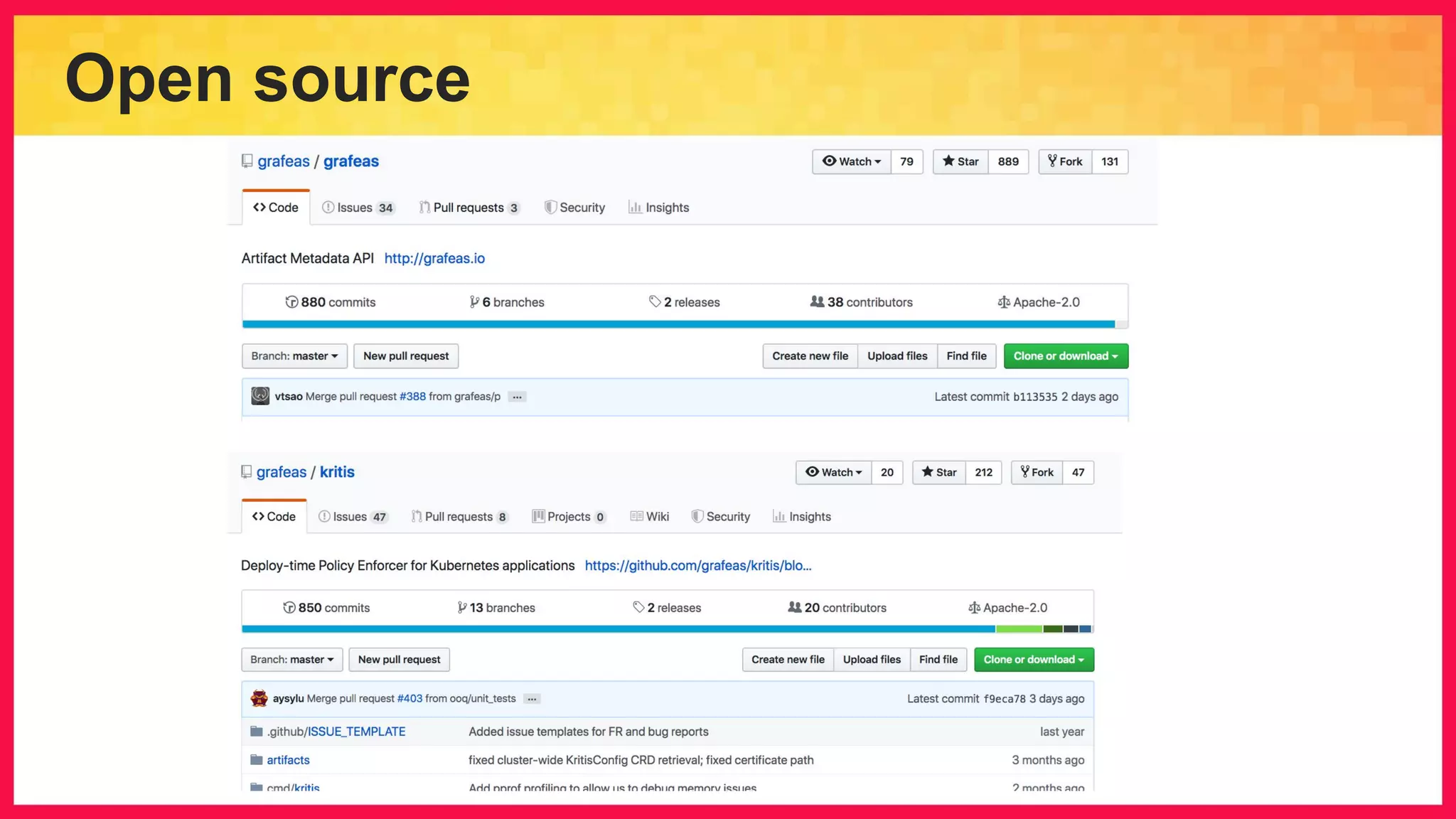Screen dimensions: 1456x819
Task: View the 6 branches list
Action: coord(507,302)
